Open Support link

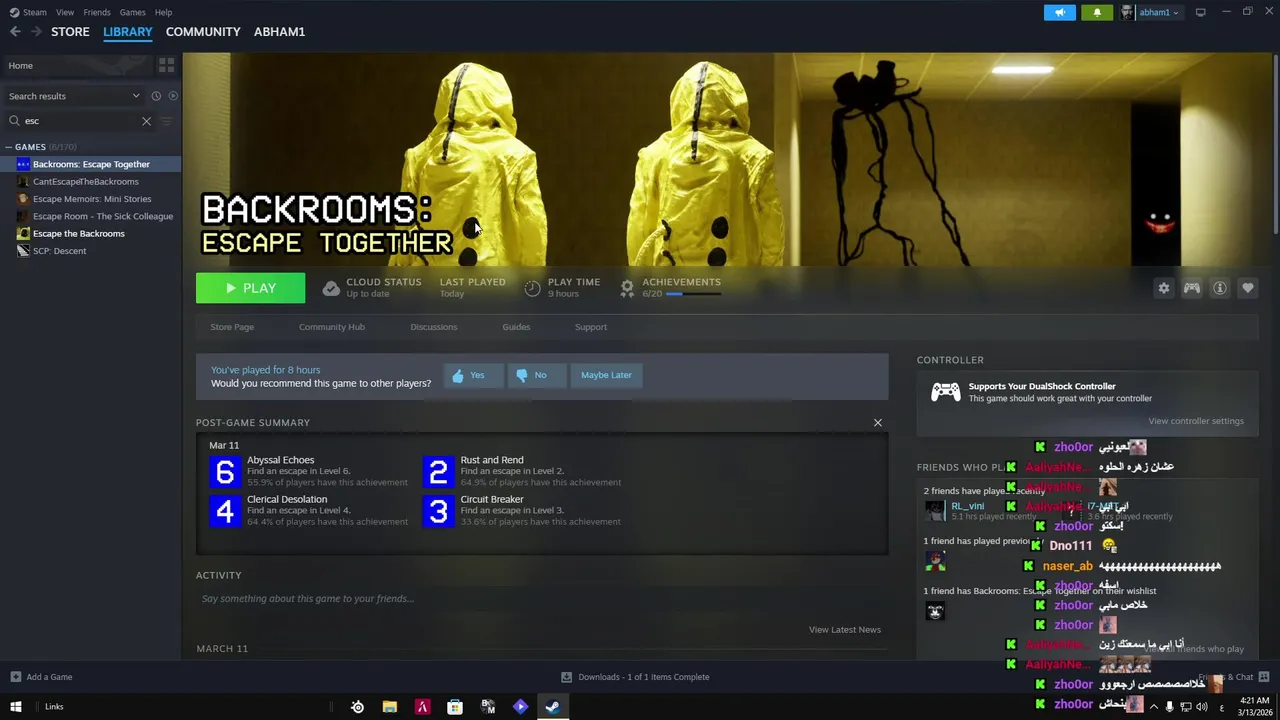tap(591, 327)
